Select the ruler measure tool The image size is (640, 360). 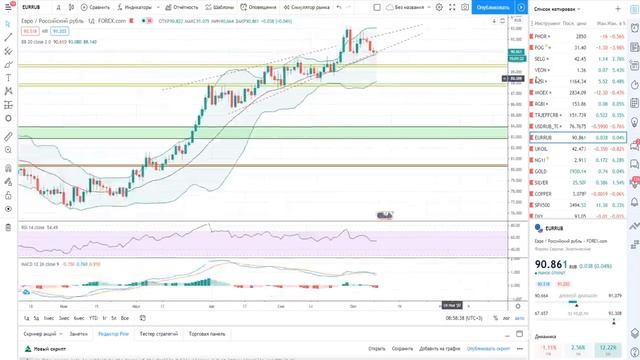pos(8,136)
